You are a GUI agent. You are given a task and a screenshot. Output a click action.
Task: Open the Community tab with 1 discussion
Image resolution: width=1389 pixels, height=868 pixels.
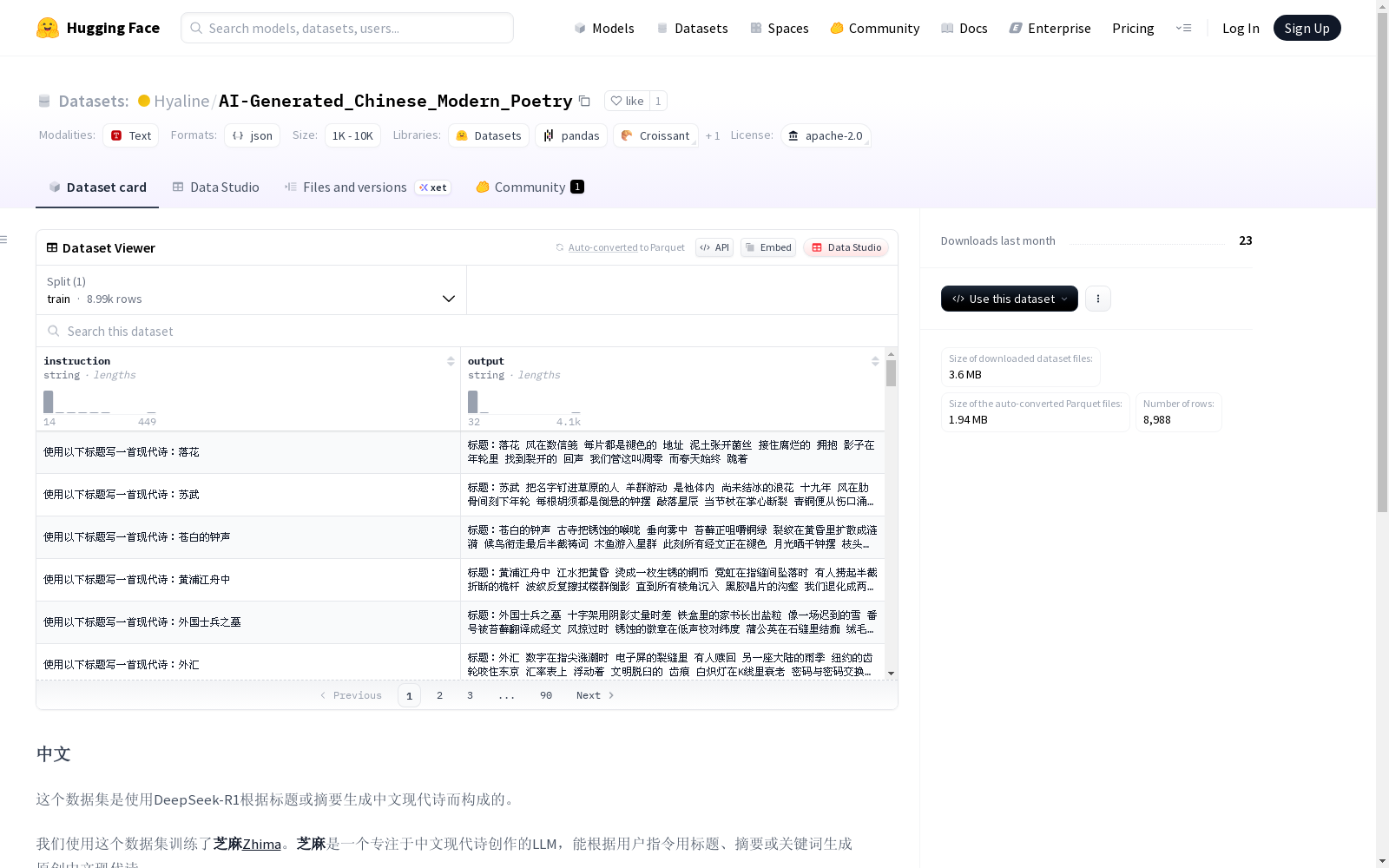tap(530, 187)
